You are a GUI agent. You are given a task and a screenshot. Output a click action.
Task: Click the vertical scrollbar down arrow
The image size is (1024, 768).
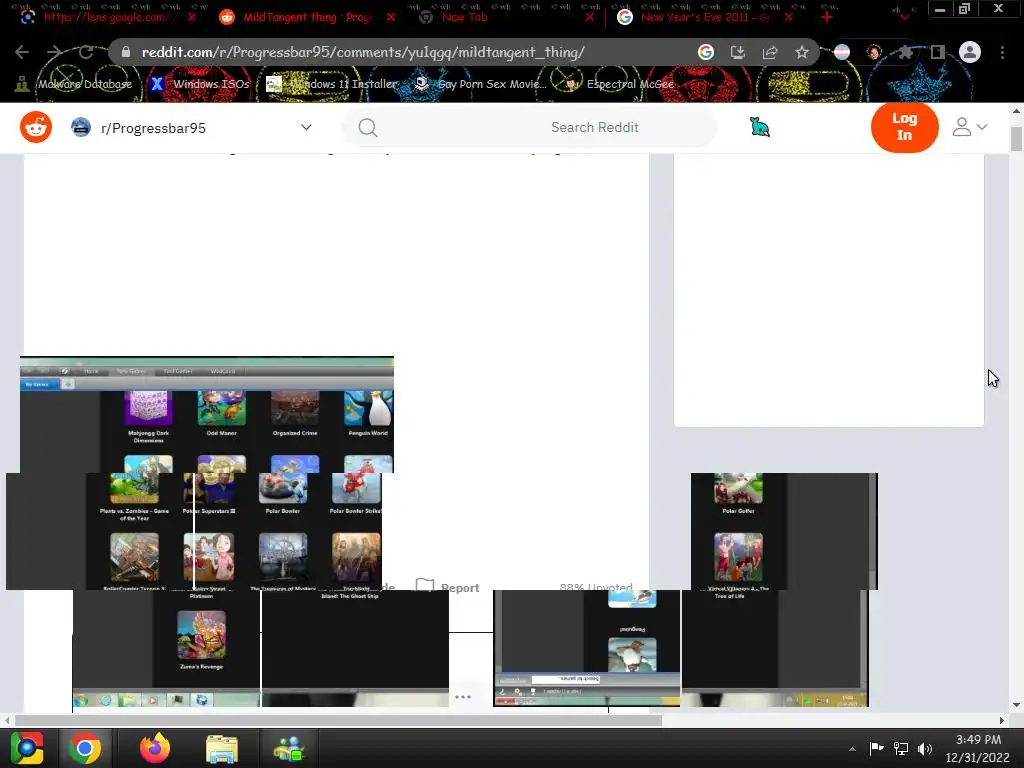(x=1016, y=705)
